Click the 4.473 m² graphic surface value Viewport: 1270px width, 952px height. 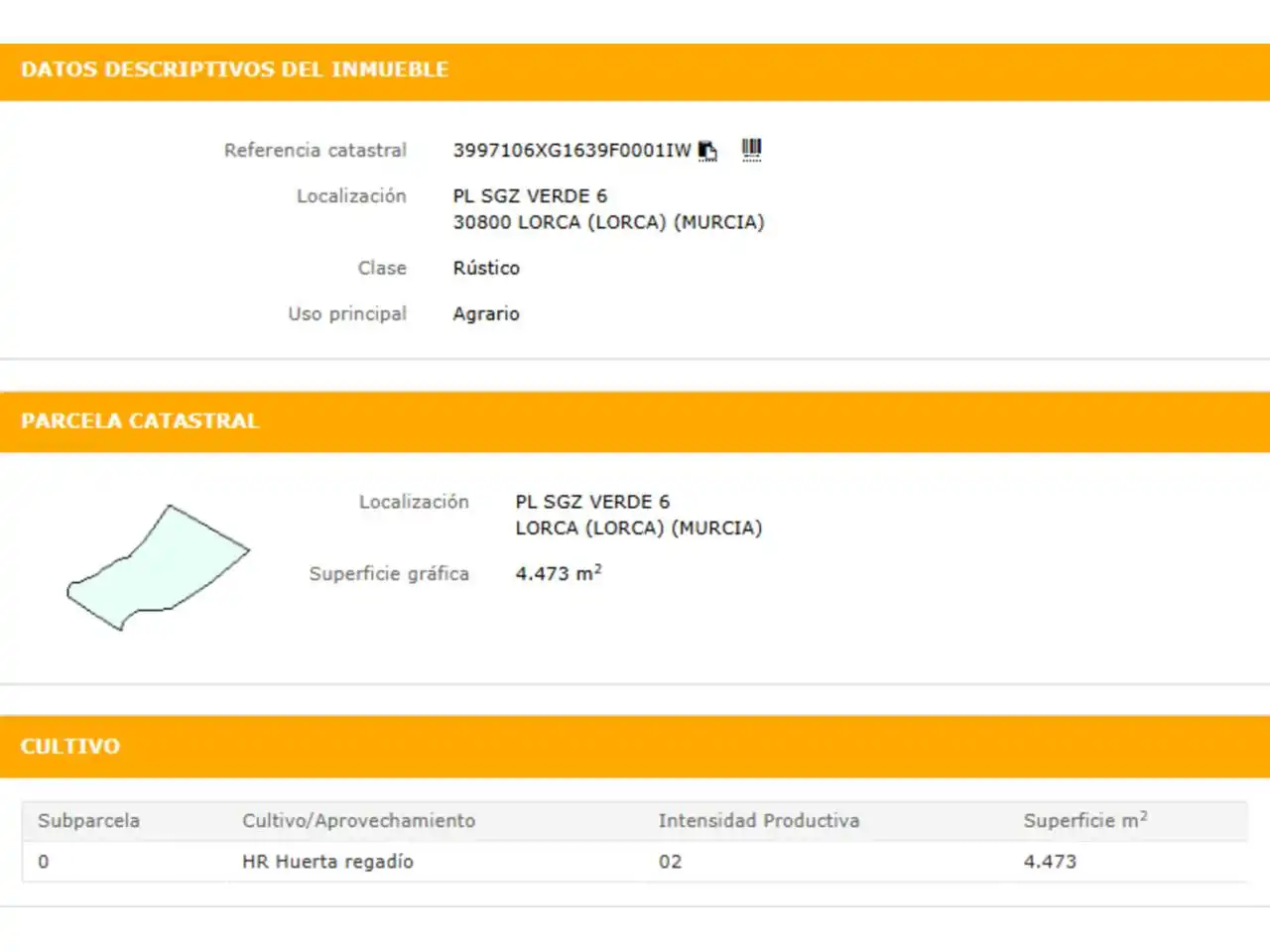point(559,573)
